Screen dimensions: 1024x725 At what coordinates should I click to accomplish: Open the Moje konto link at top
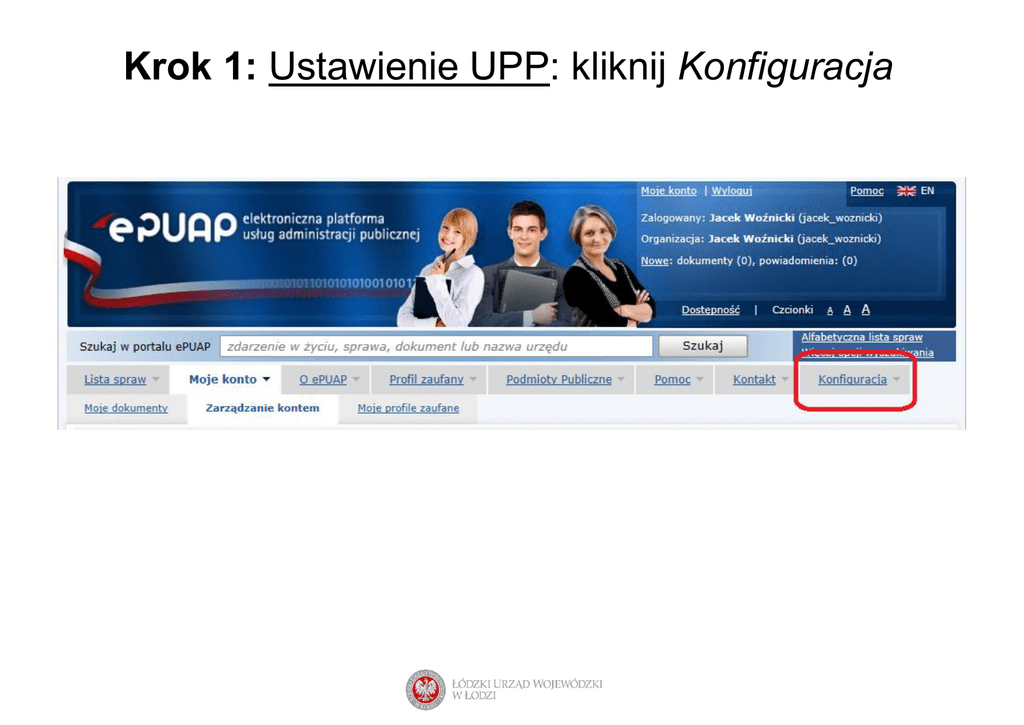coord(668,191)
